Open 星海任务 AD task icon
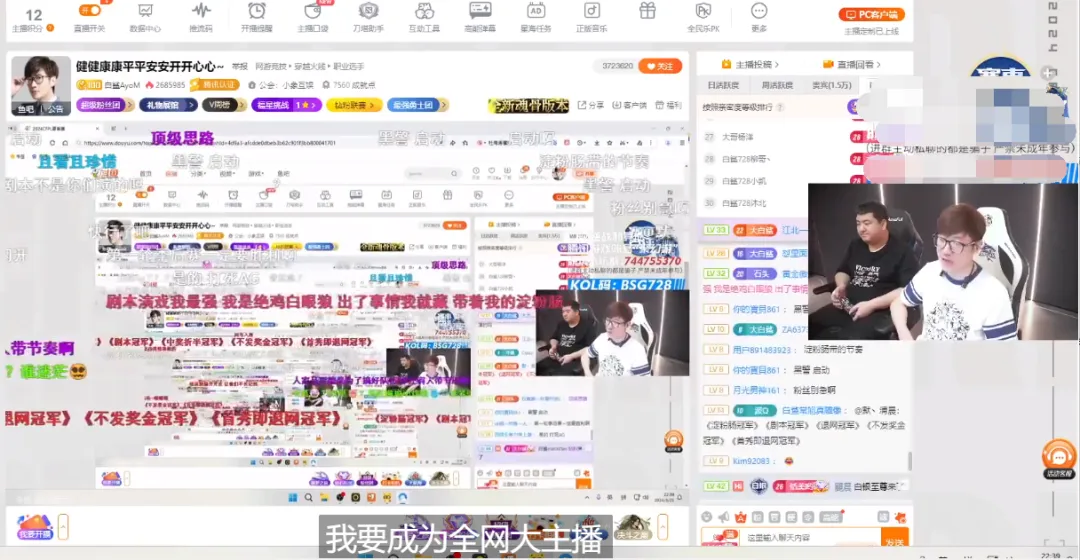The height and width of the screenshot is (560, 1080). [x=536, y=11]
